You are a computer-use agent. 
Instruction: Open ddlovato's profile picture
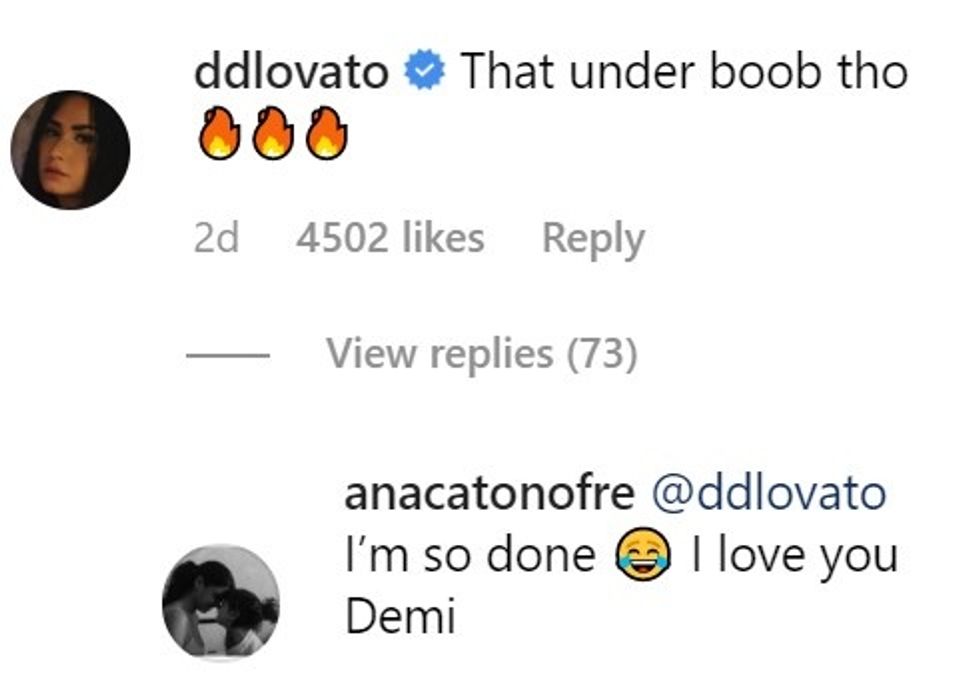70,150
